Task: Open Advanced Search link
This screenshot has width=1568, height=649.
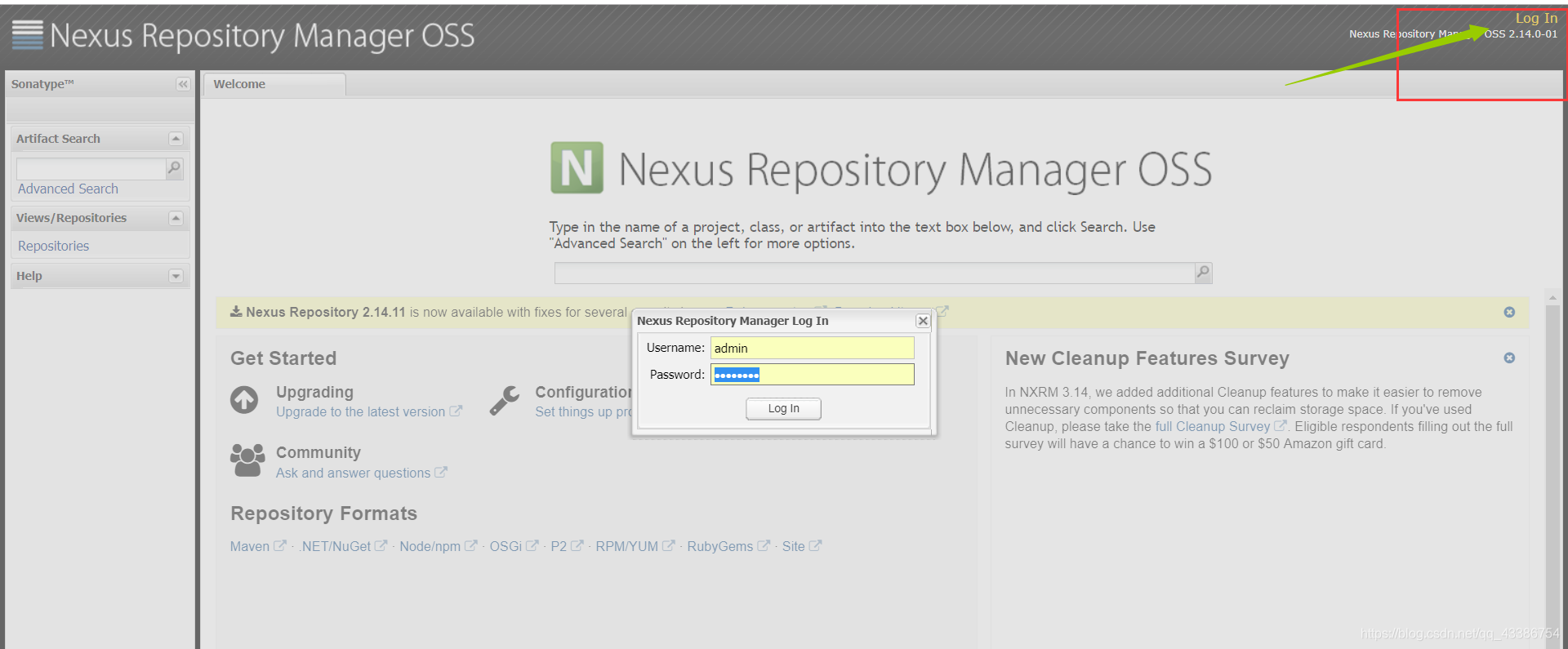Action: (68, 189)
